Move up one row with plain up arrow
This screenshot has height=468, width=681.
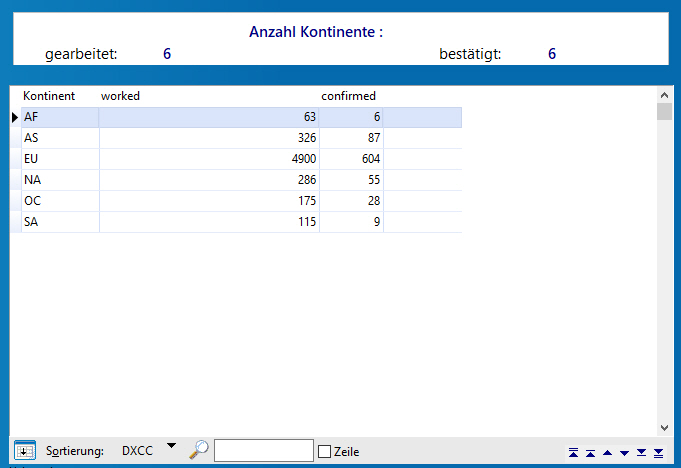(x=607, y=452)
